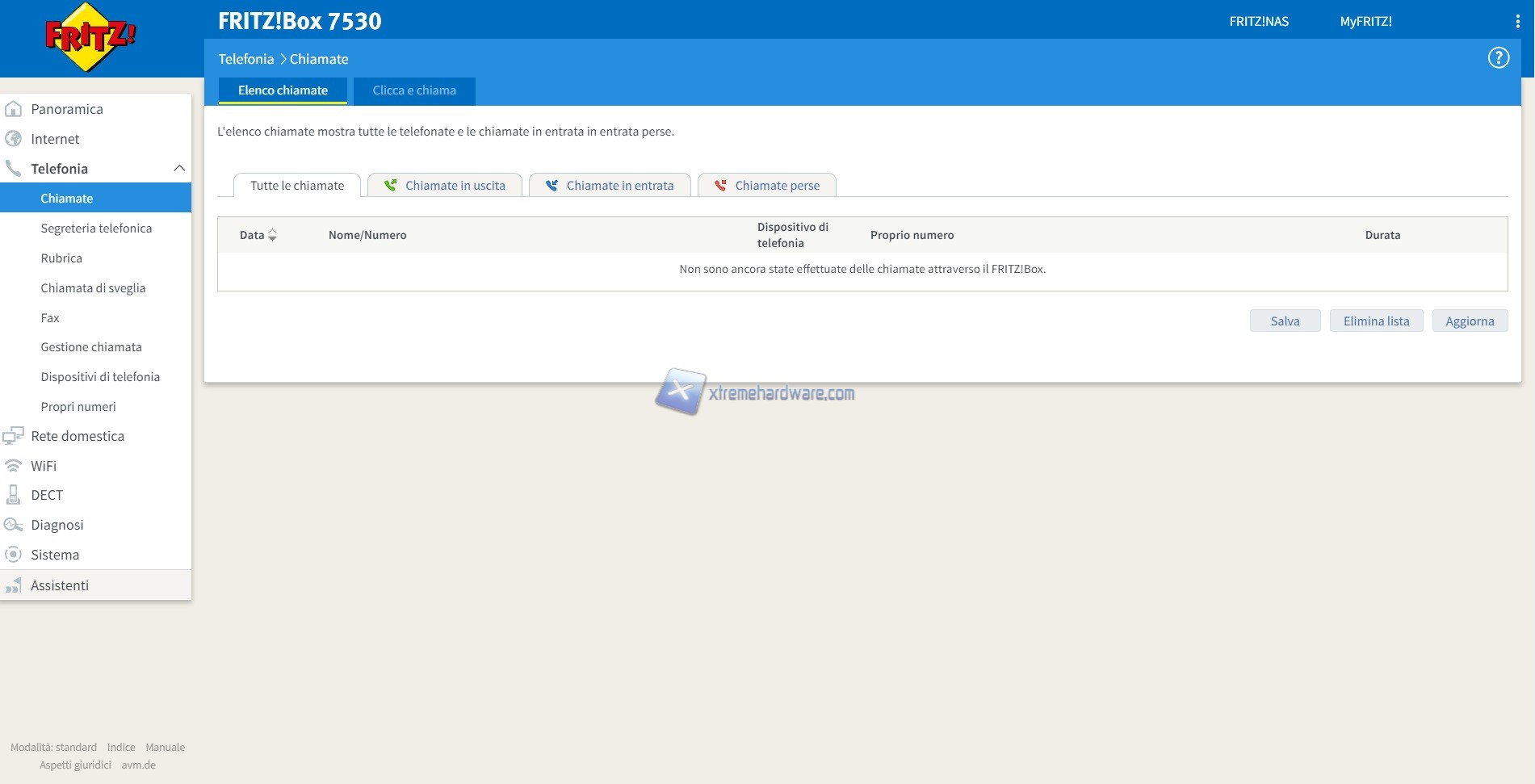The height and width of the screenshot is (784, 1535).
Task: Click the WiFi signal icon
Action: (x=14, y=466)
